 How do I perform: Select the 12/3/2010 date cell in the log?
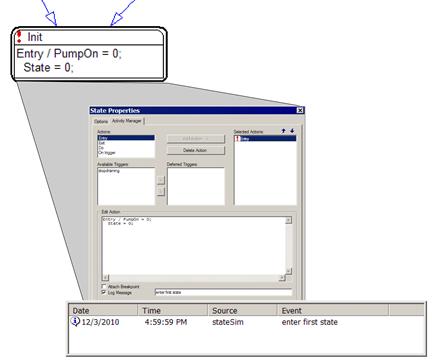coord(100,322)
